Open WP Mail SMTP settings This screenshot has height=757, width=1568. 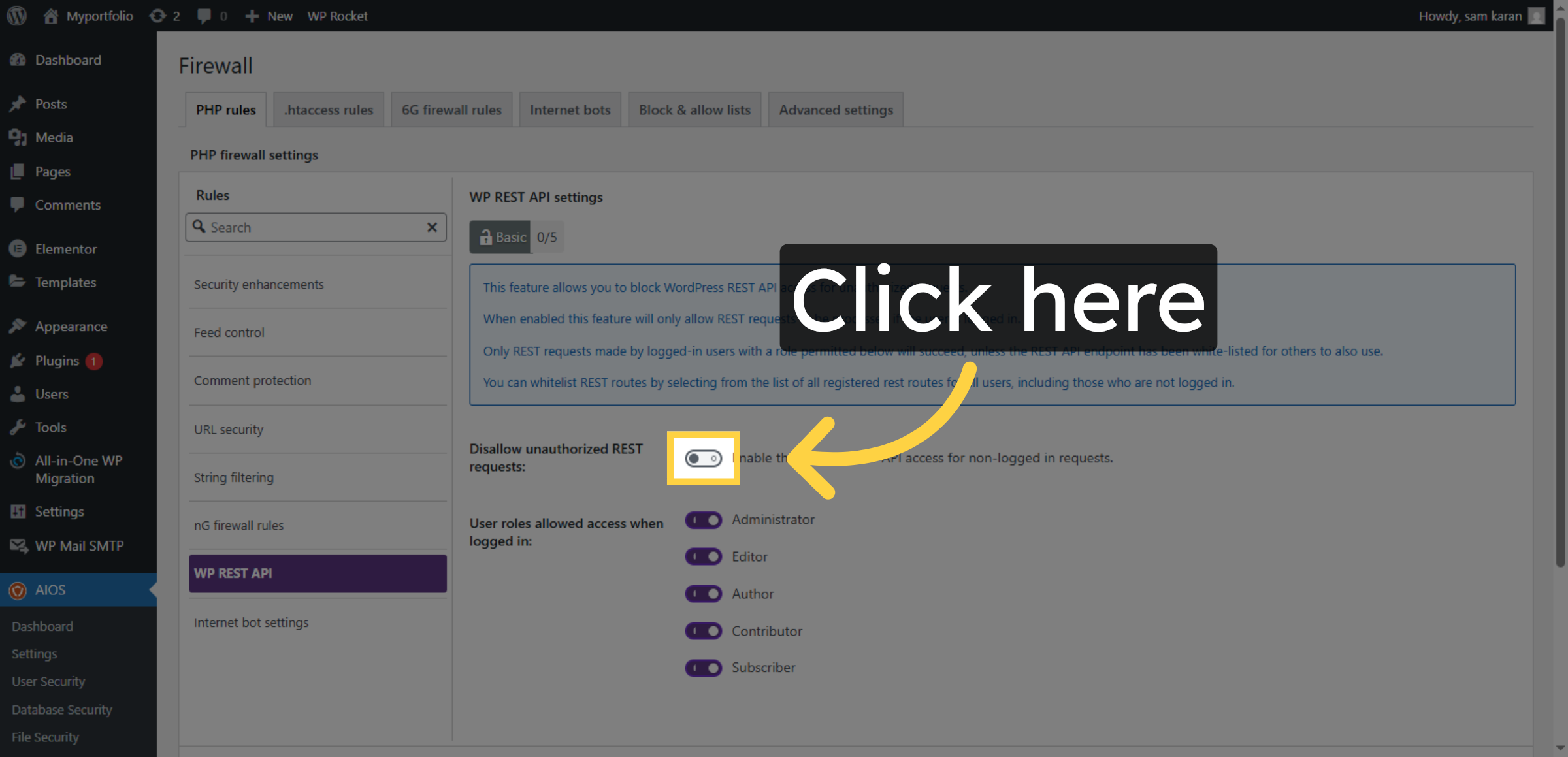coord(78,545)
